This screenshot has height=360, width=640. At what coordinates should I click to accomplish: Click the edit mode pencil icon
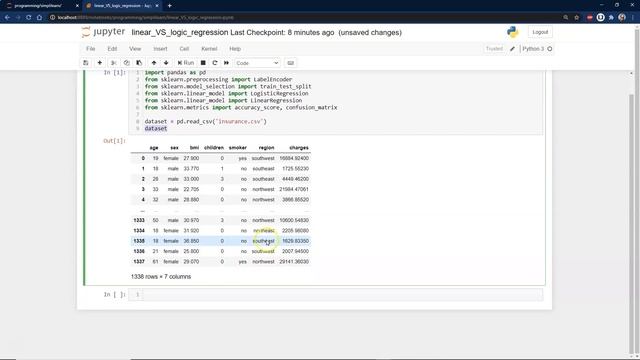pos(513,49)
